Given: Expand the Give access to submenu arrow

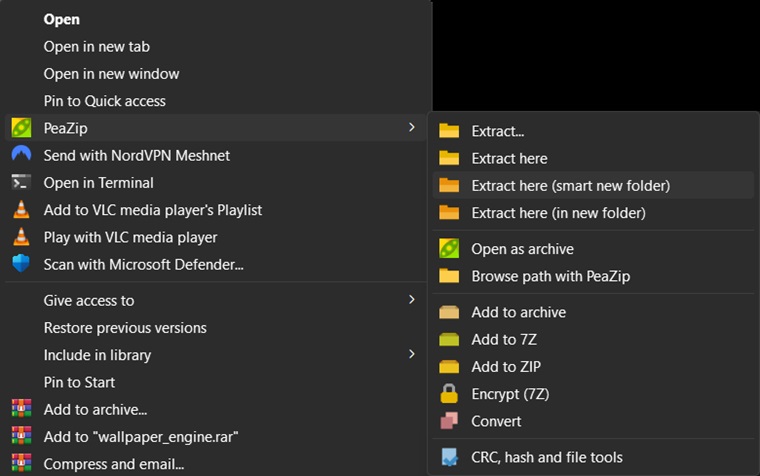Looking at the screenshot, I should (x=412, y=300).
